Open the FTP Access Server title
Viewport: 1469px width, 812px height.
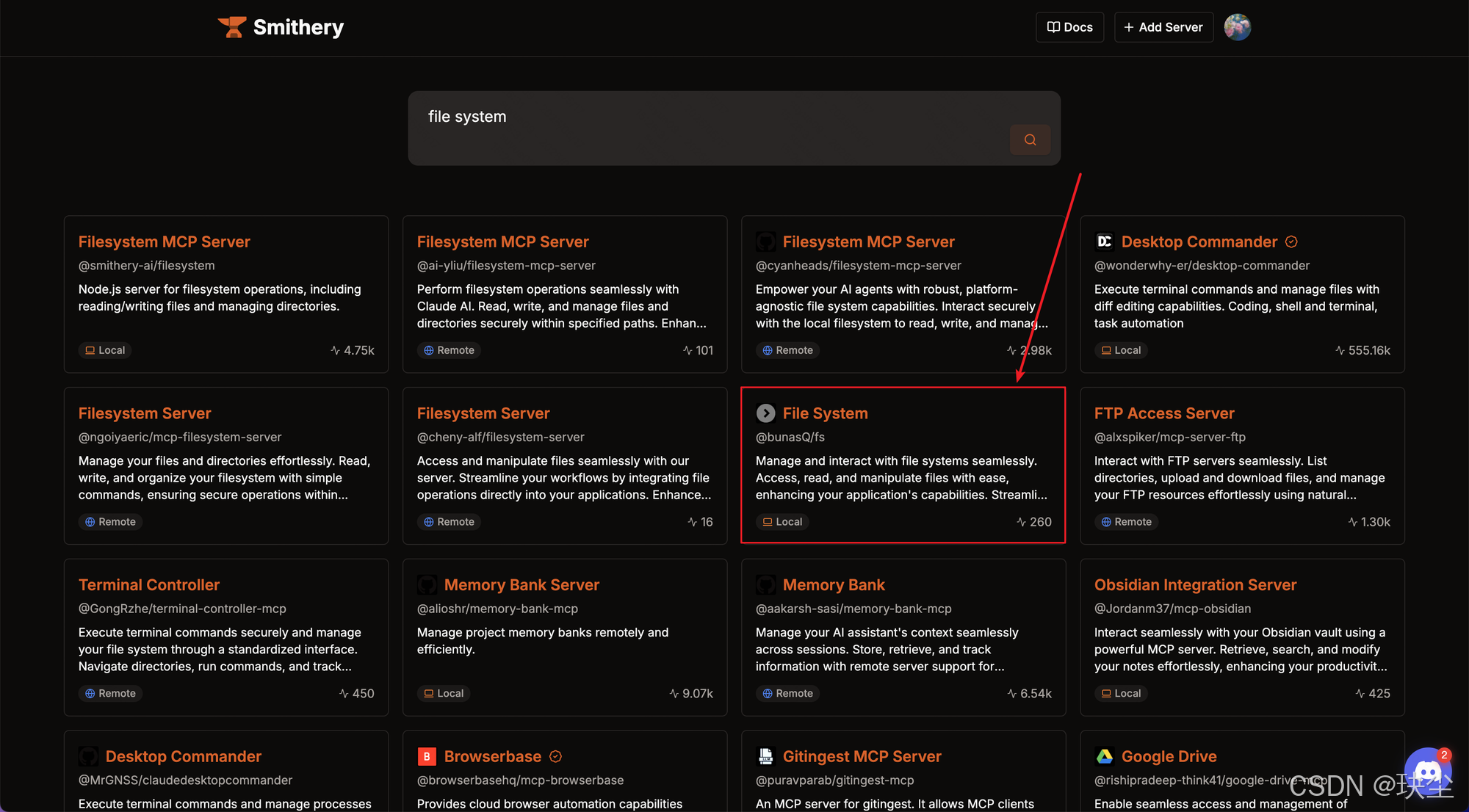(1163, 413)
